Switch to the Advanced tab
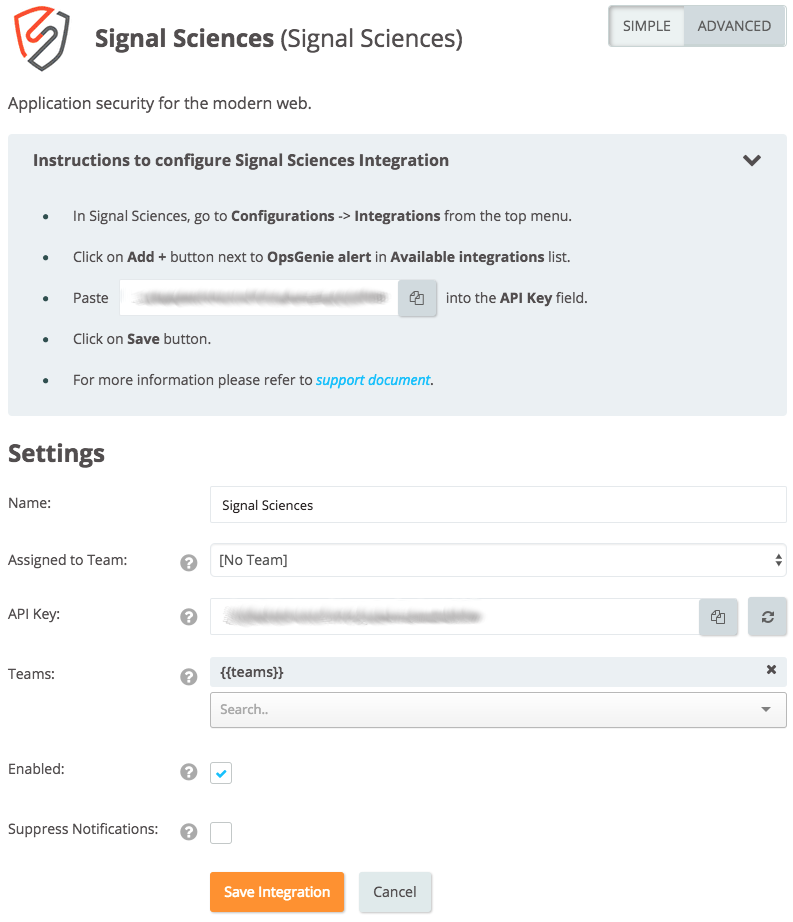The width and height of the screenshot is (793, 922). 734,26
